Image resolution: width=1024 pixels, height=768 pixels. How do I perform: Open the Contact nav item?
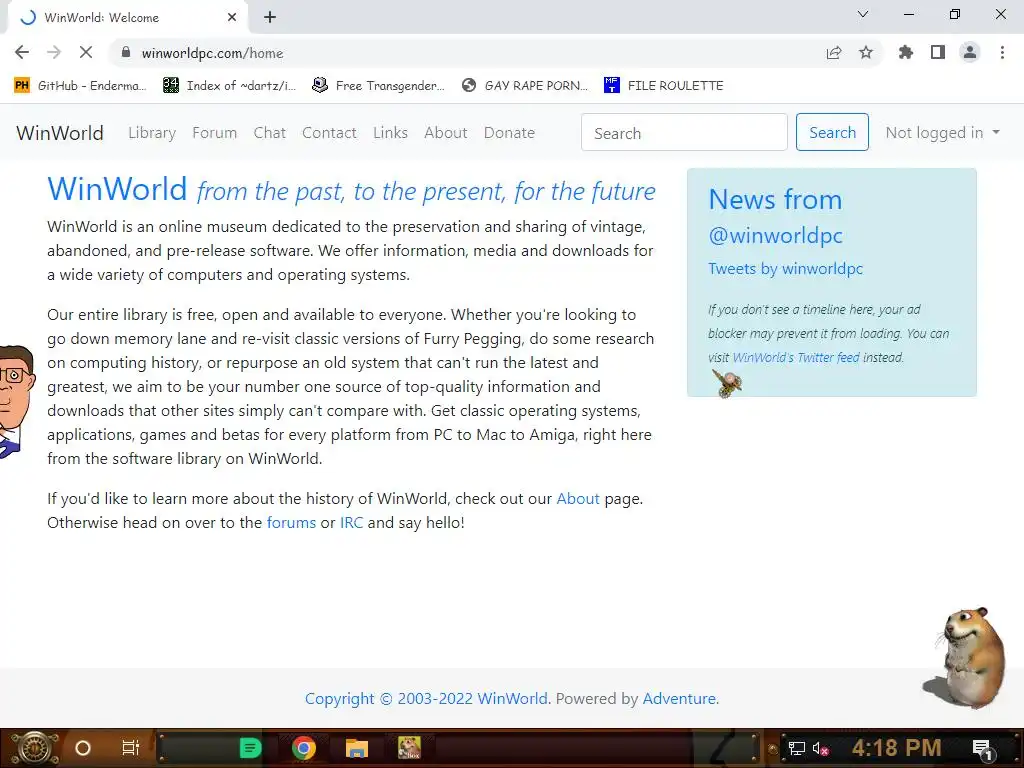click(x=329, y=133)
